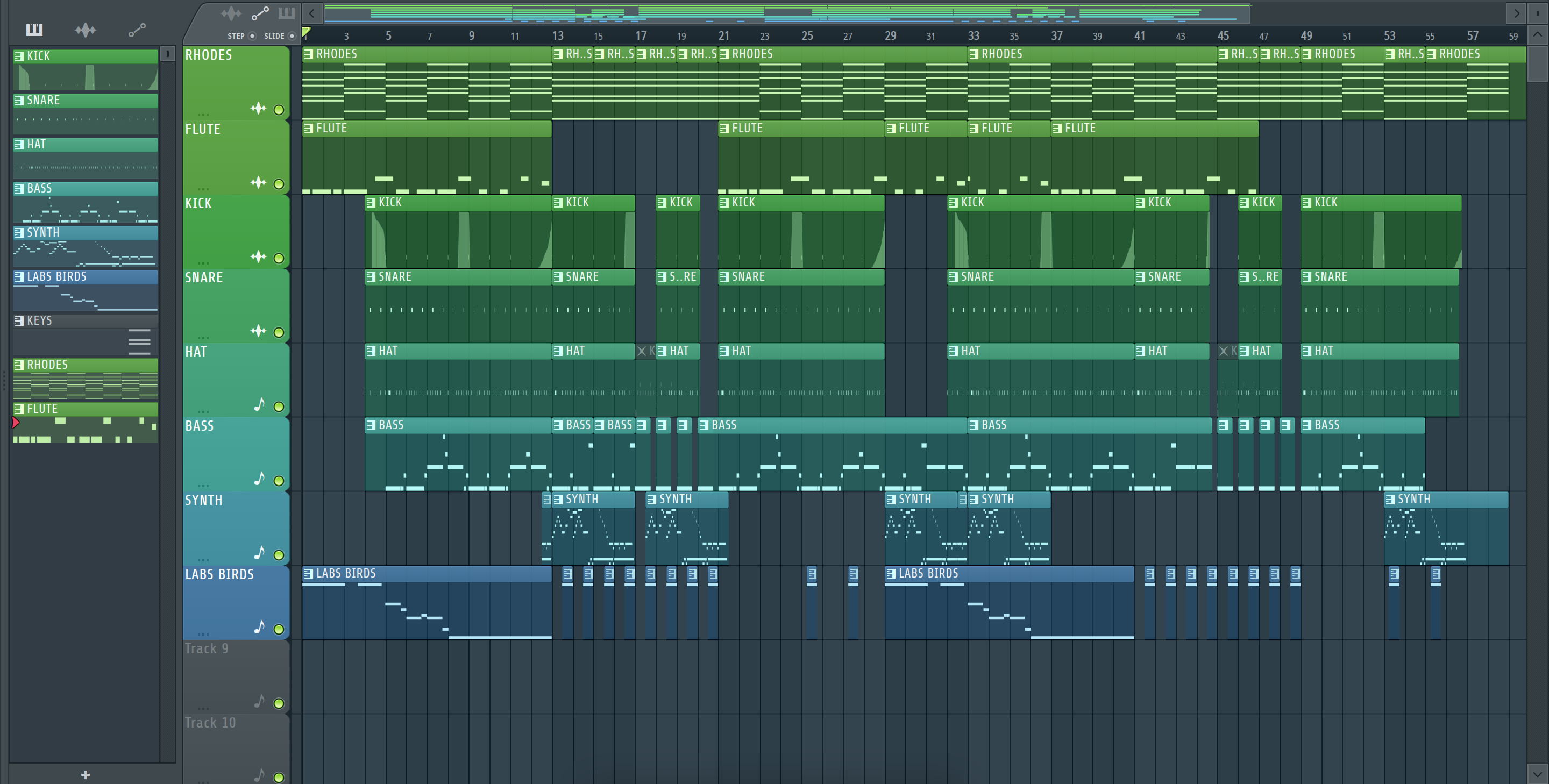Image resolution: width=1549 pixels, height=784 pixels.
Task: Click the right arrow of the playlist overview
Action: pyautogui.click(x=1516, y=12)
